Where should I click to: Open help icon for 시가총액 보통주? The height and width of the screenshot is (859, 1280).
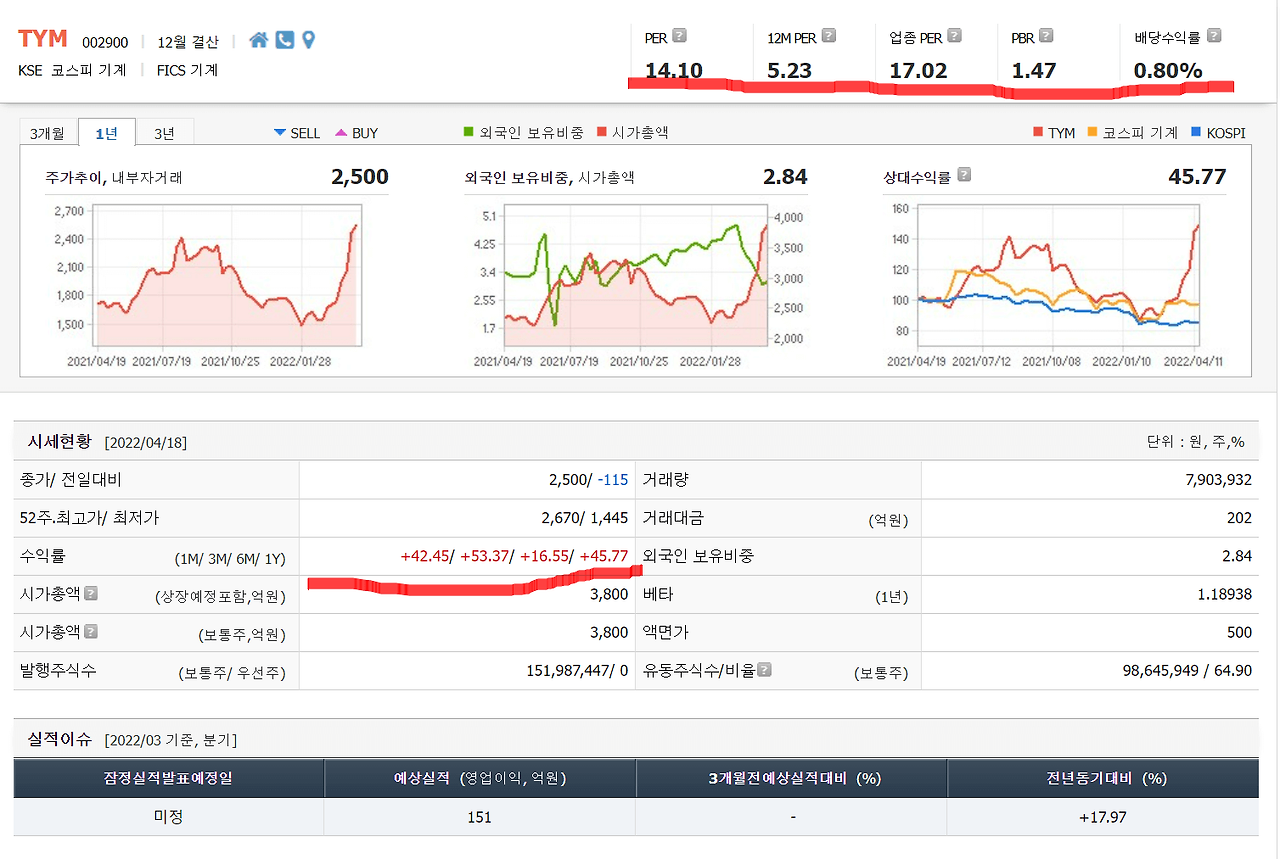click(x=91, y=631)
